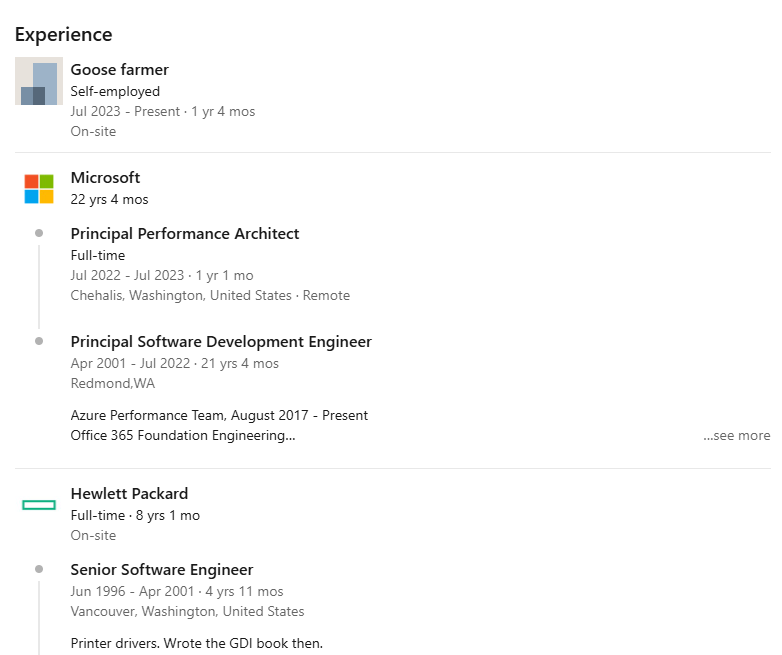Click the Goose farmer placeholder company thumbnail
This screenshot has height=655, width=782.
39,81
